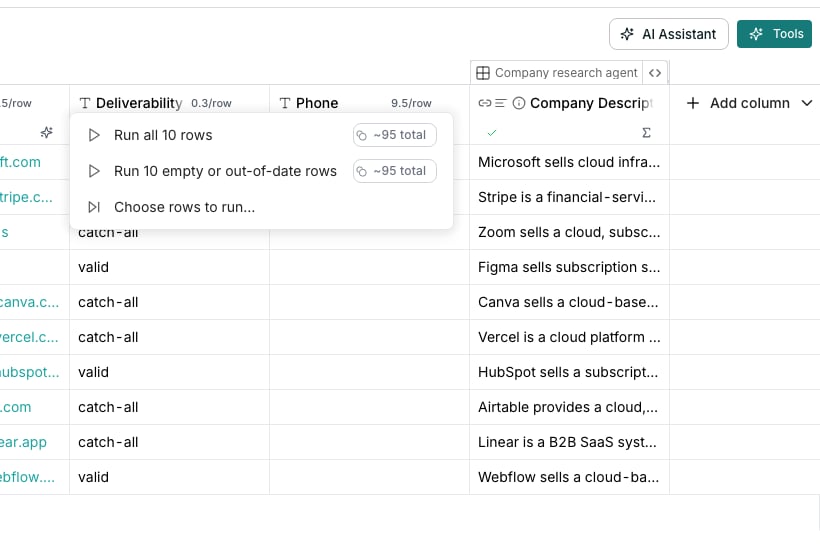The height and width of the screenshot is (560, 820).
Task: Open the canva.c... link
Action: pos(29,302)
